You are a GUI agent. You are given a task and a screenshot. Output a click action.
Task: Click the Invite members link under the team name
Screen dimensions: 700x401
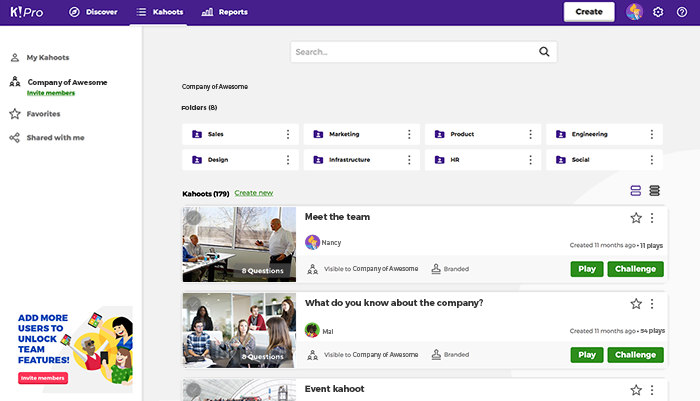(x=51, y=93)
